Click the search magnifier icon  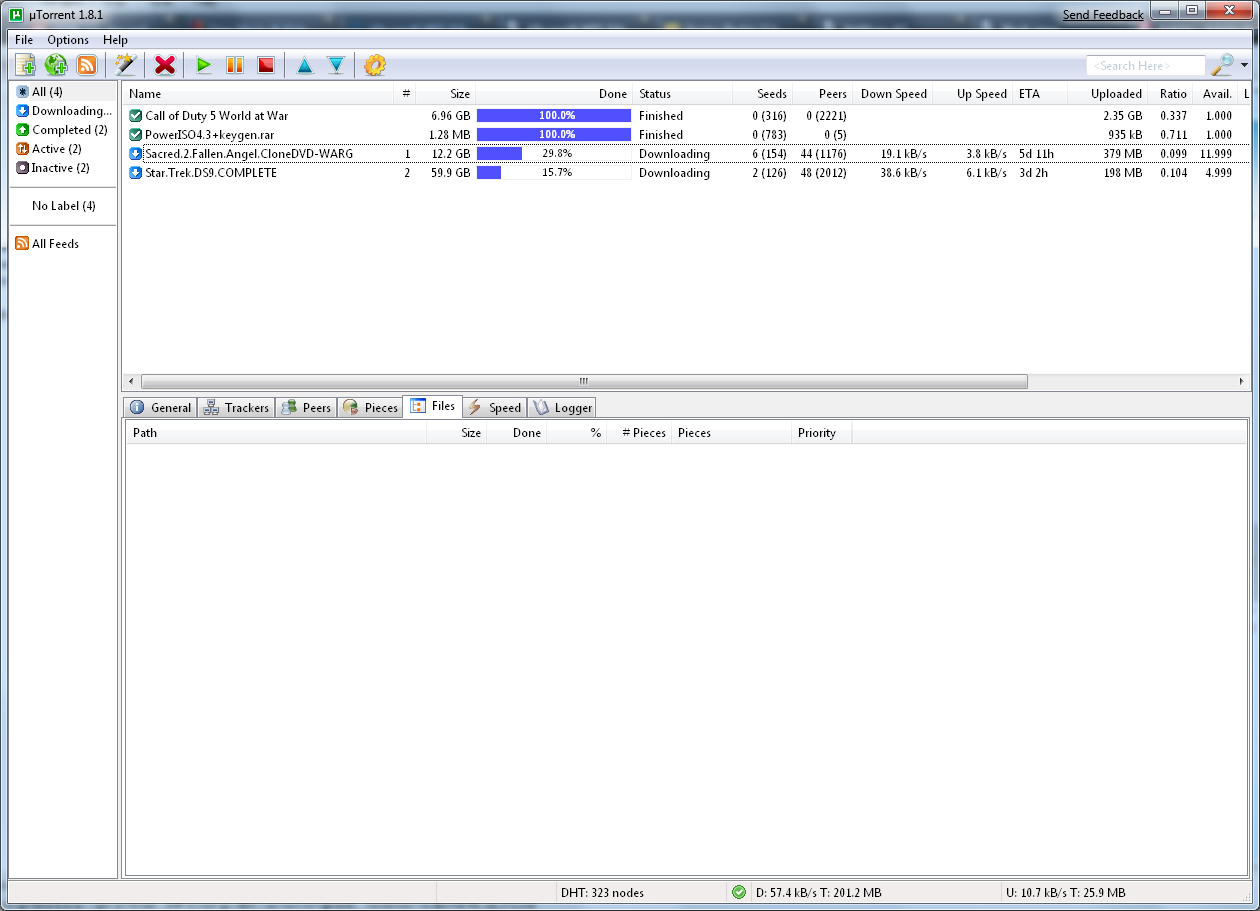click(1222, 65)
